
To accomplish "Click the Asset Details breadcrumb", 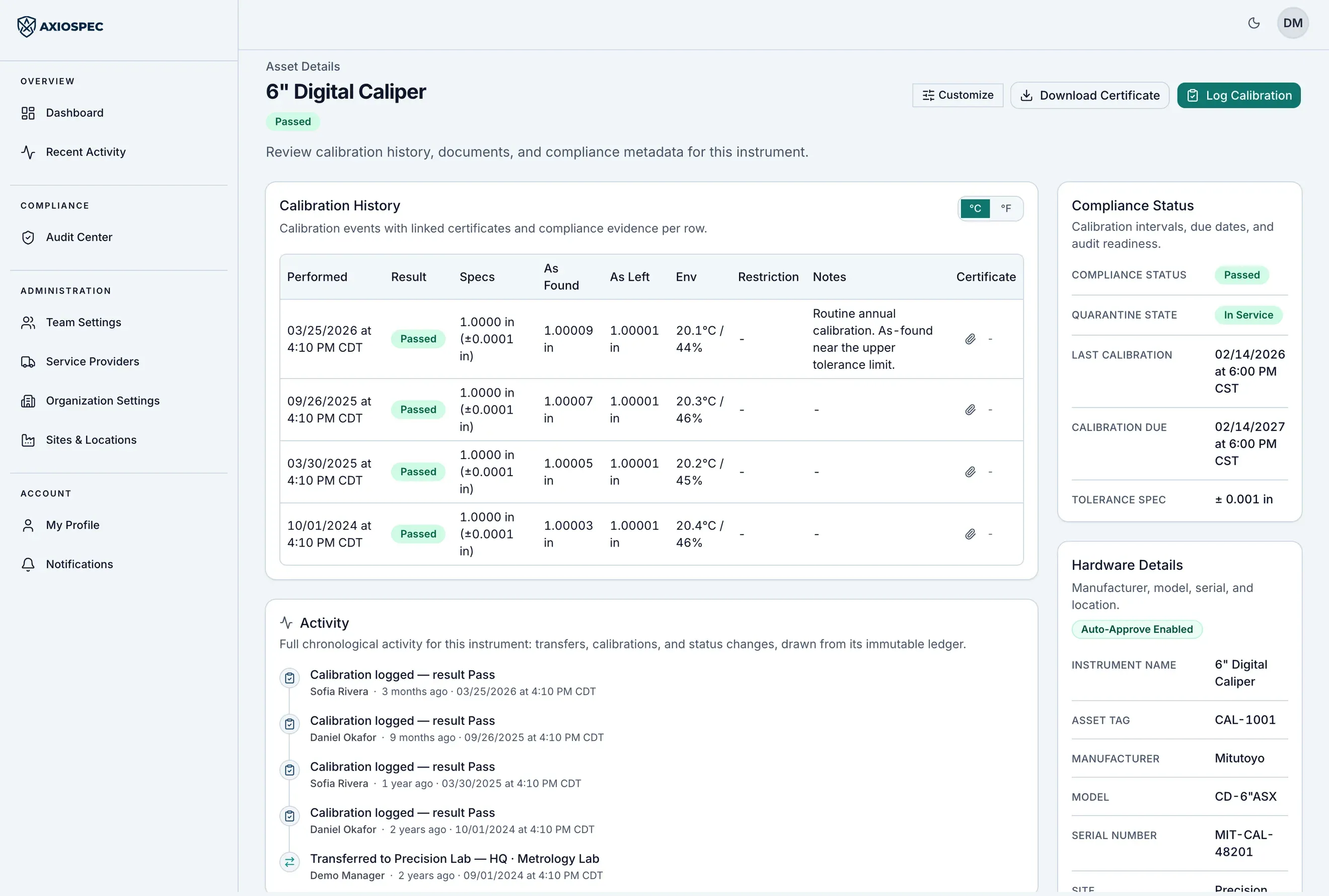I will point(303,66).
